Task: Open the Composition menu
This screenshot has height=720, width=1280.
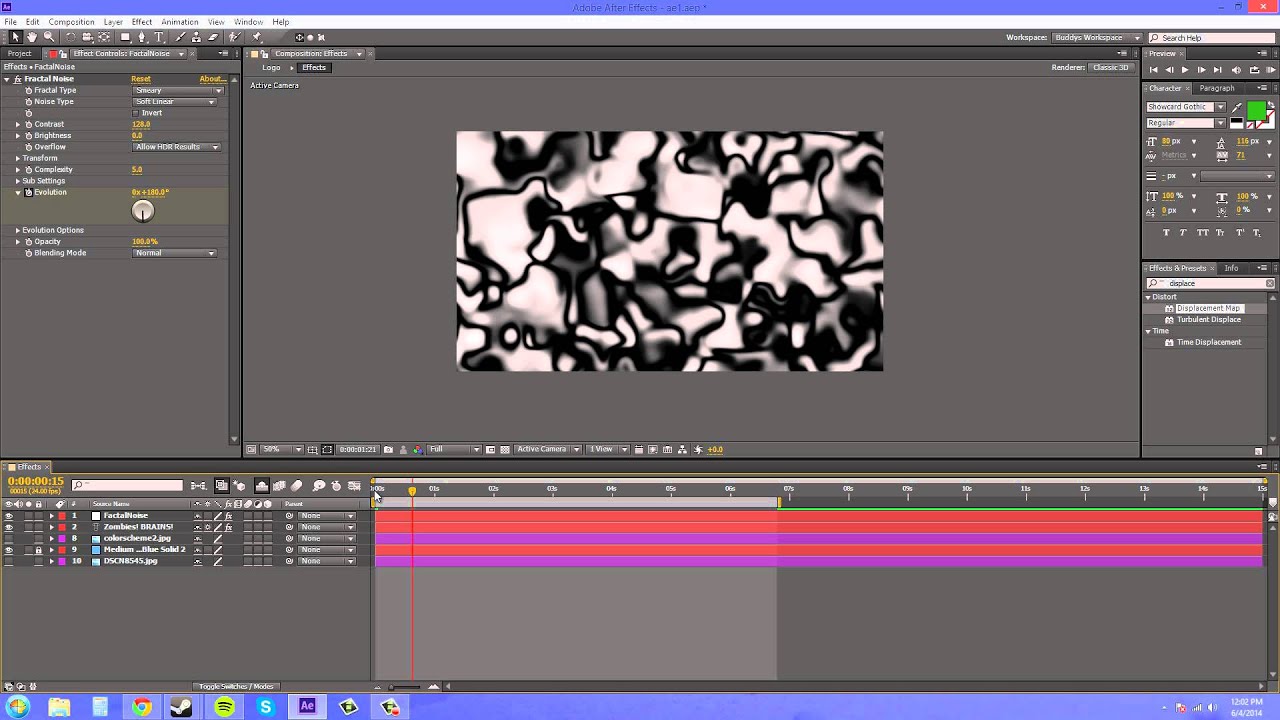Action: point(71,22)
